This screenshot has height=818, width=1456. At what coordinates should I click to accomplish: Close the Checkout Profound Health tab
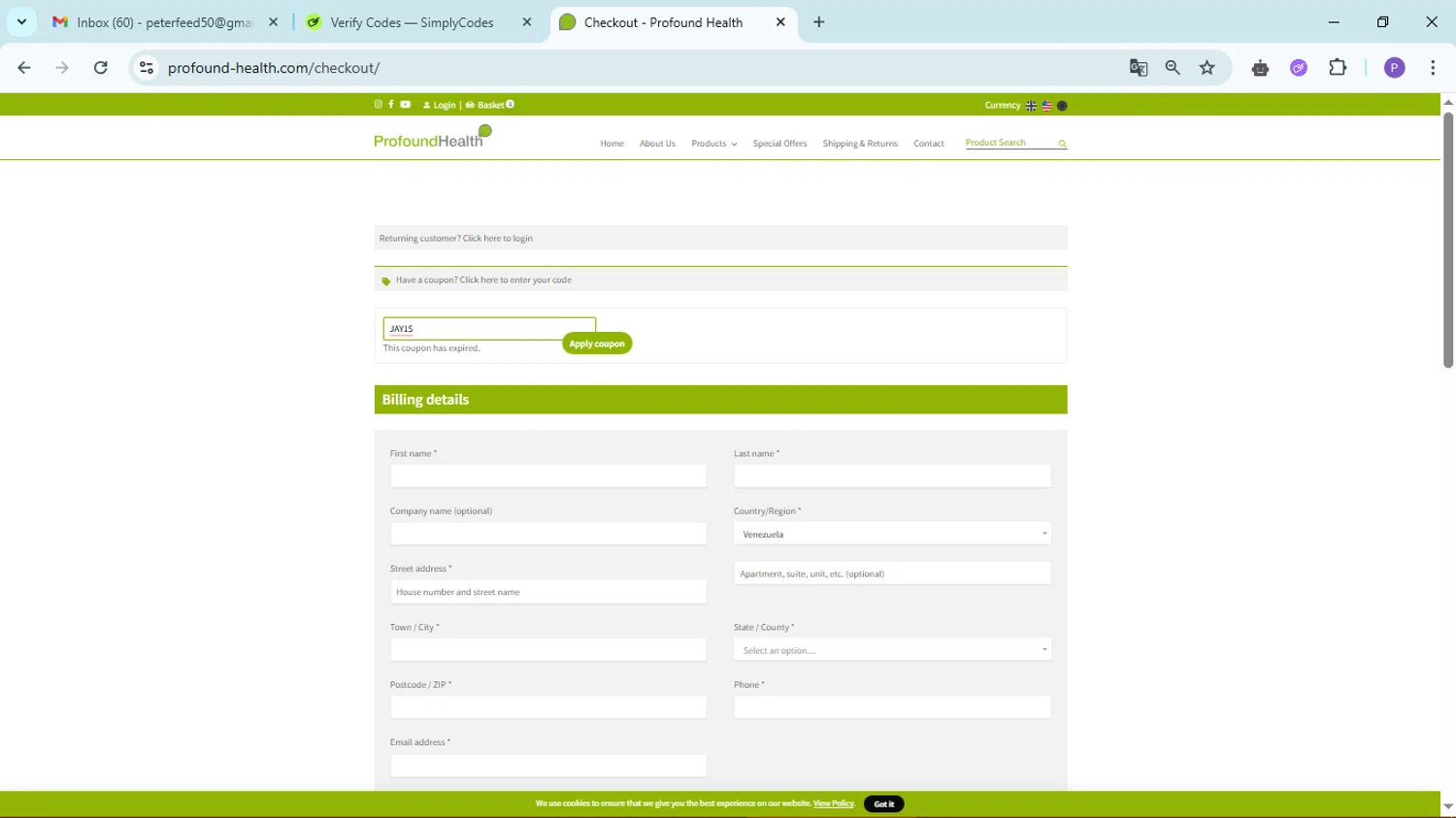[780, 22]
